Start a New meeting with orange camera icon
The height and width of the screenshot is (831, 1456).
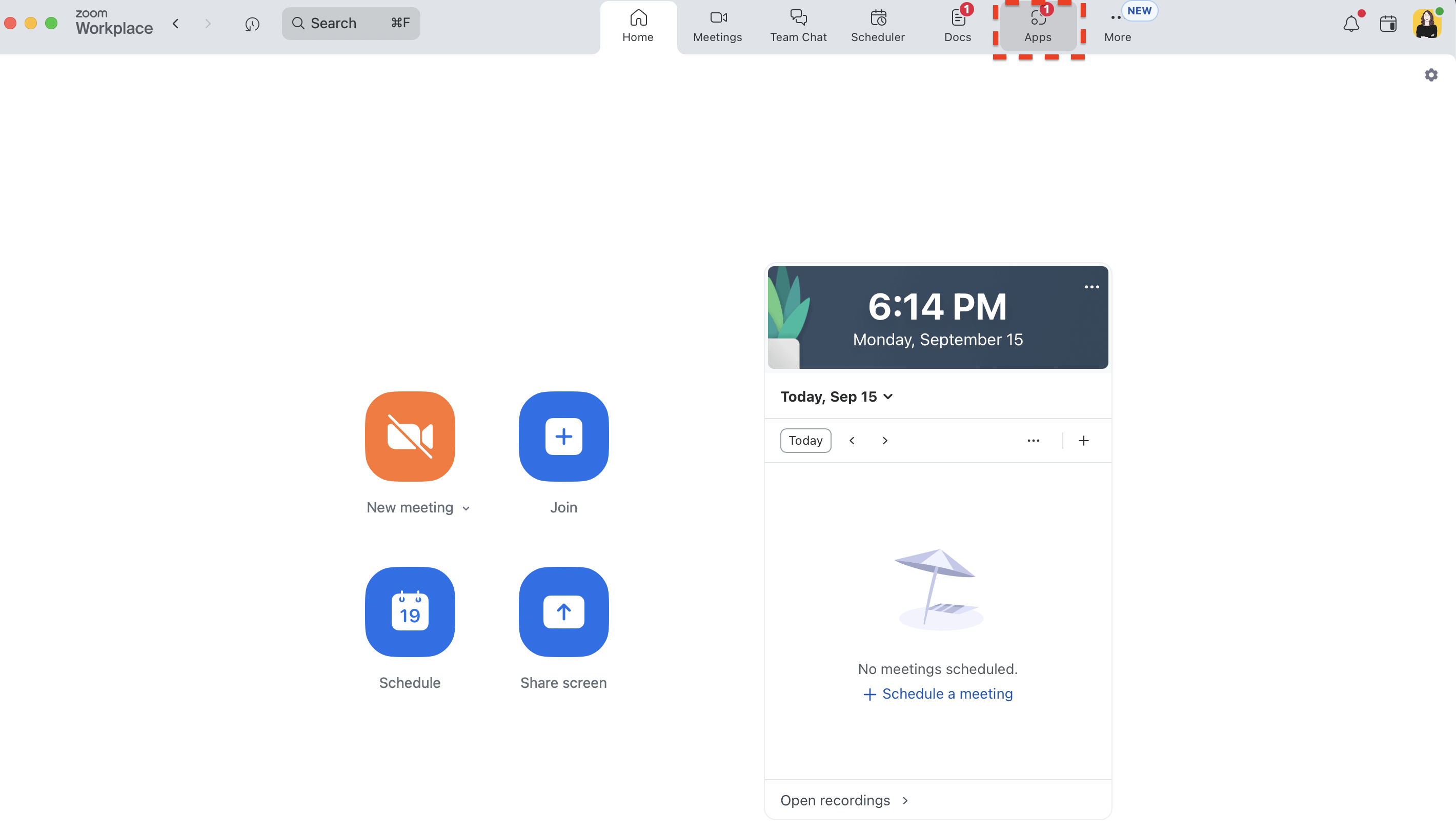tap(410, 436)
